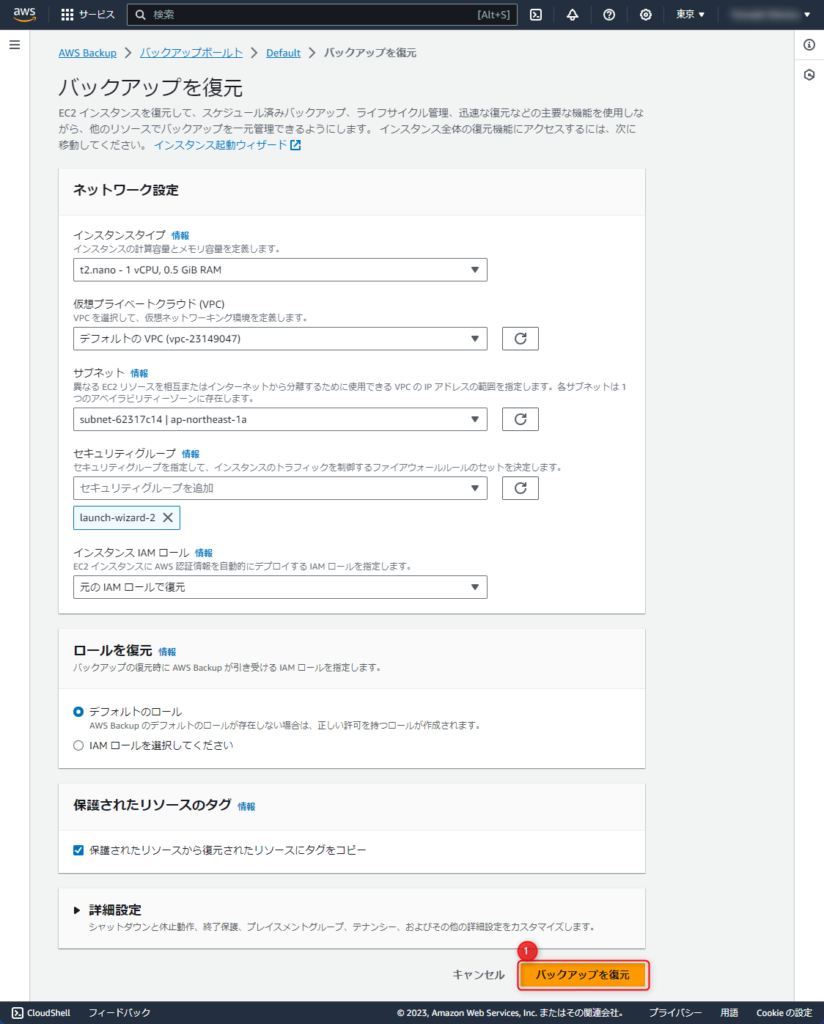Open 情報 link next to セキュリティグループ
Screen dimensions: 824x1024
191,454
